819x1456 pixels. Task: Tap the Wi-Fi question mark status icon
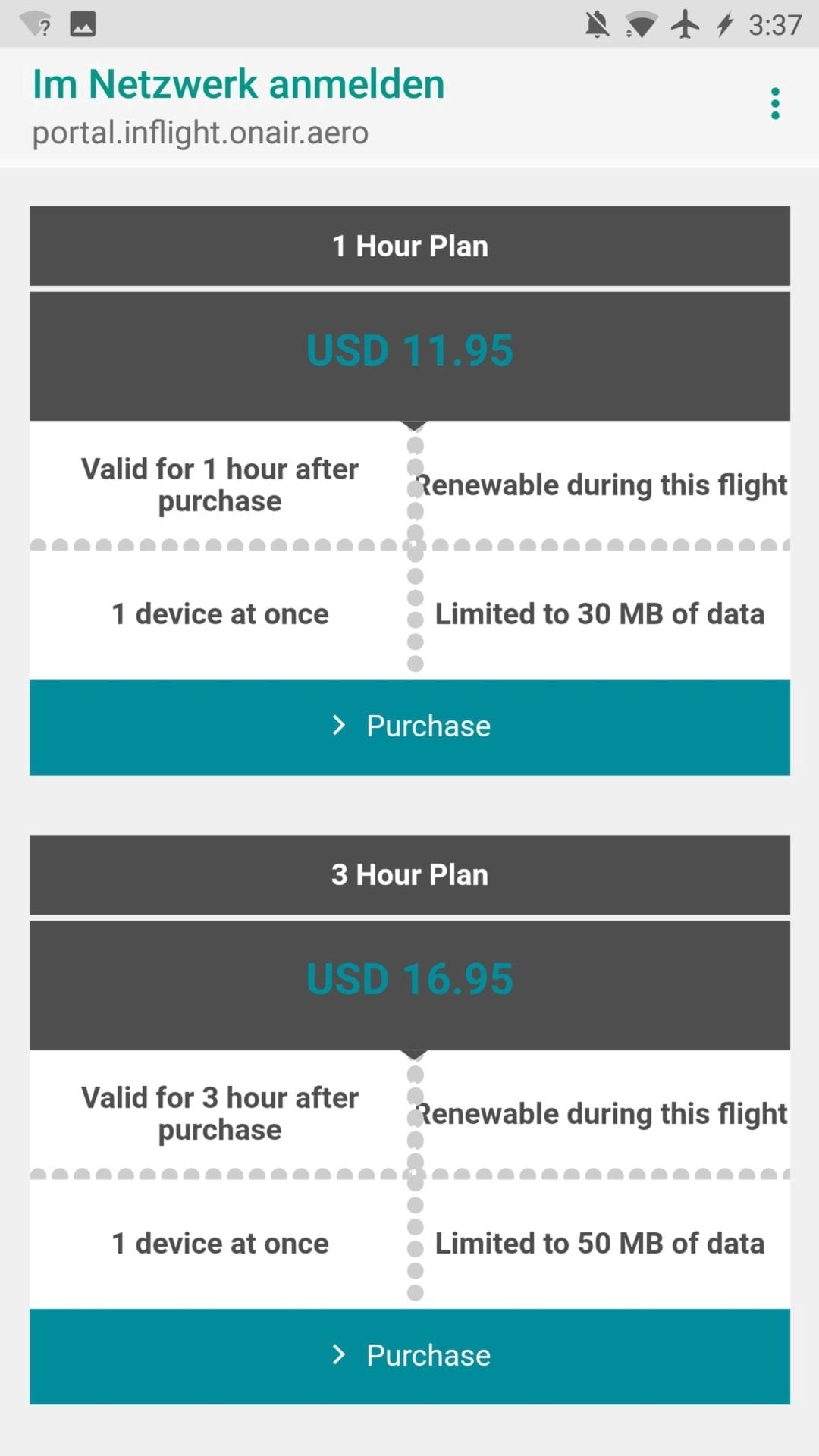36,25
